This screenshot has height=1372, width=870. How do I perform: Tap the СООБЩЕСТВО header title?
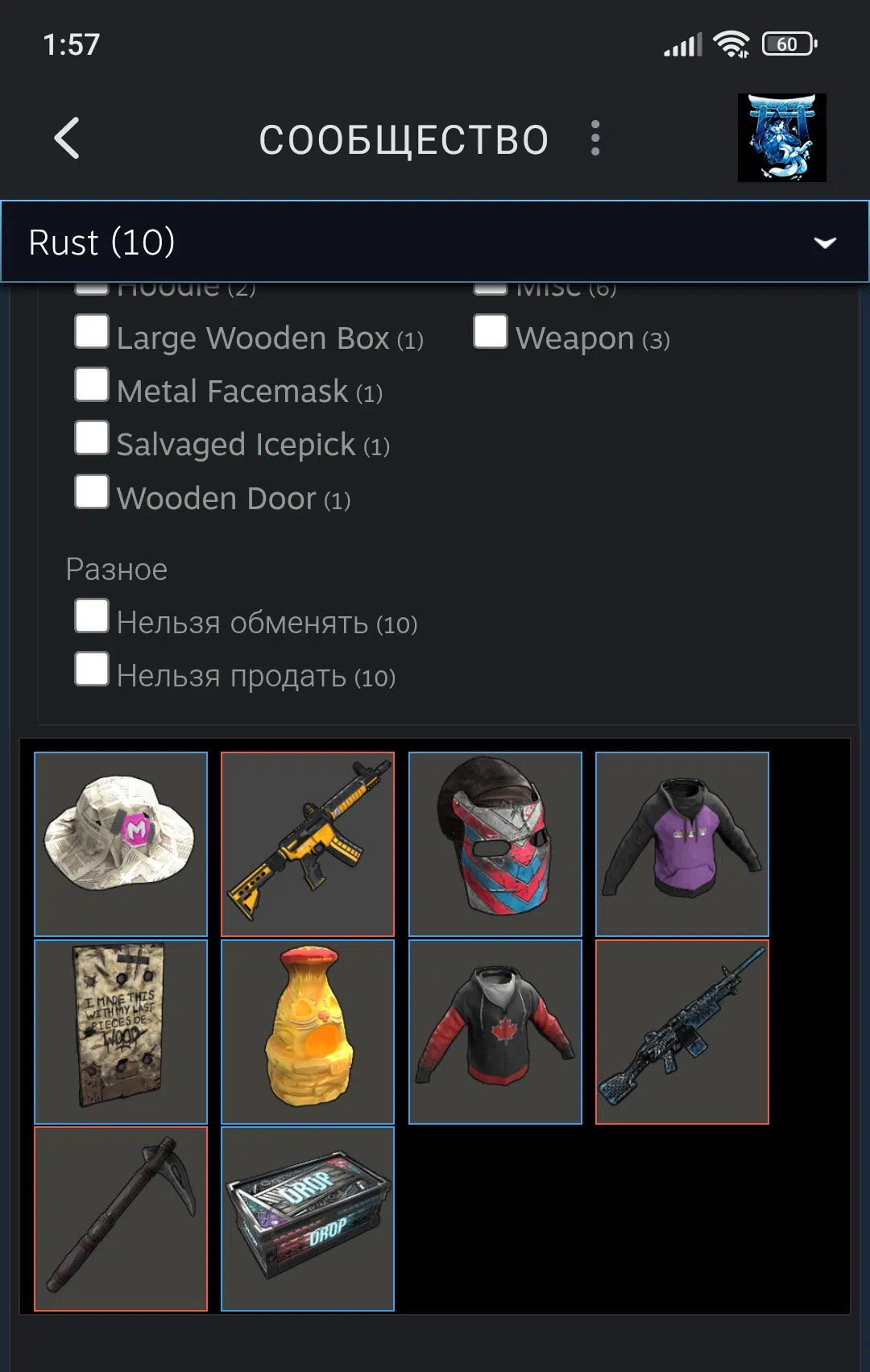coord(404,139)
